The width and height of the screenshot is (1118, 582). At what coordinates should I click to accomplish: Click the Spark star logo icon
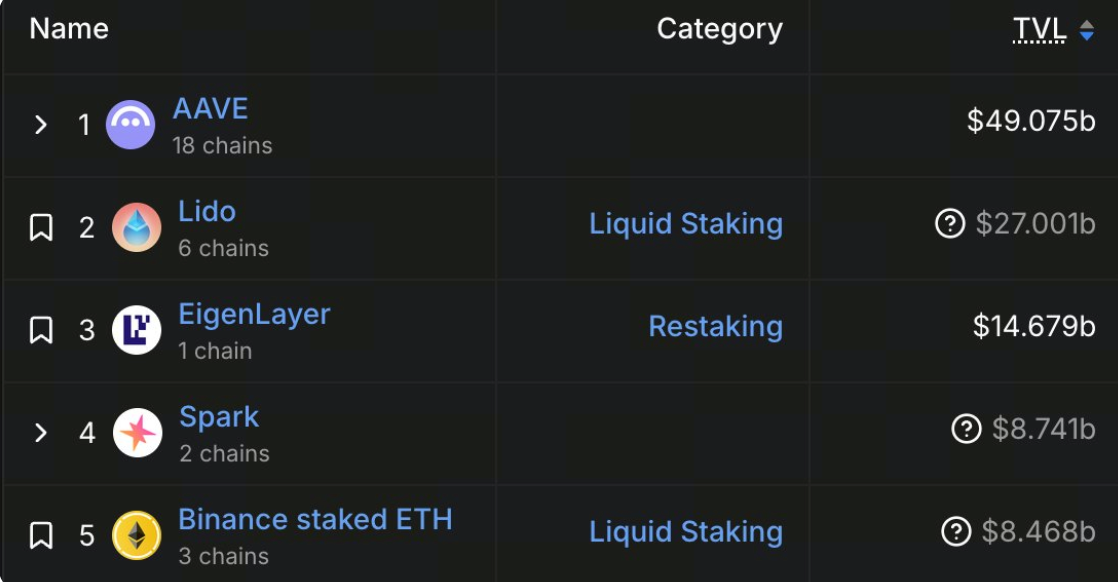point(137,433)
